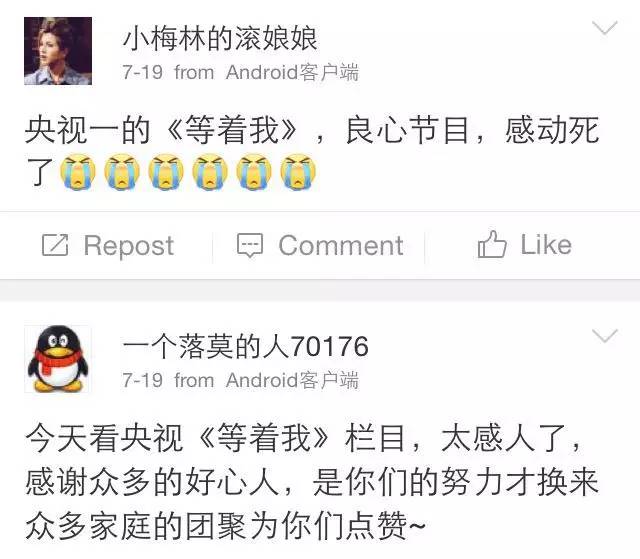Screen dimensions: 640x559
Task: Open the first post's chevron menu
Action: (604, 29)
